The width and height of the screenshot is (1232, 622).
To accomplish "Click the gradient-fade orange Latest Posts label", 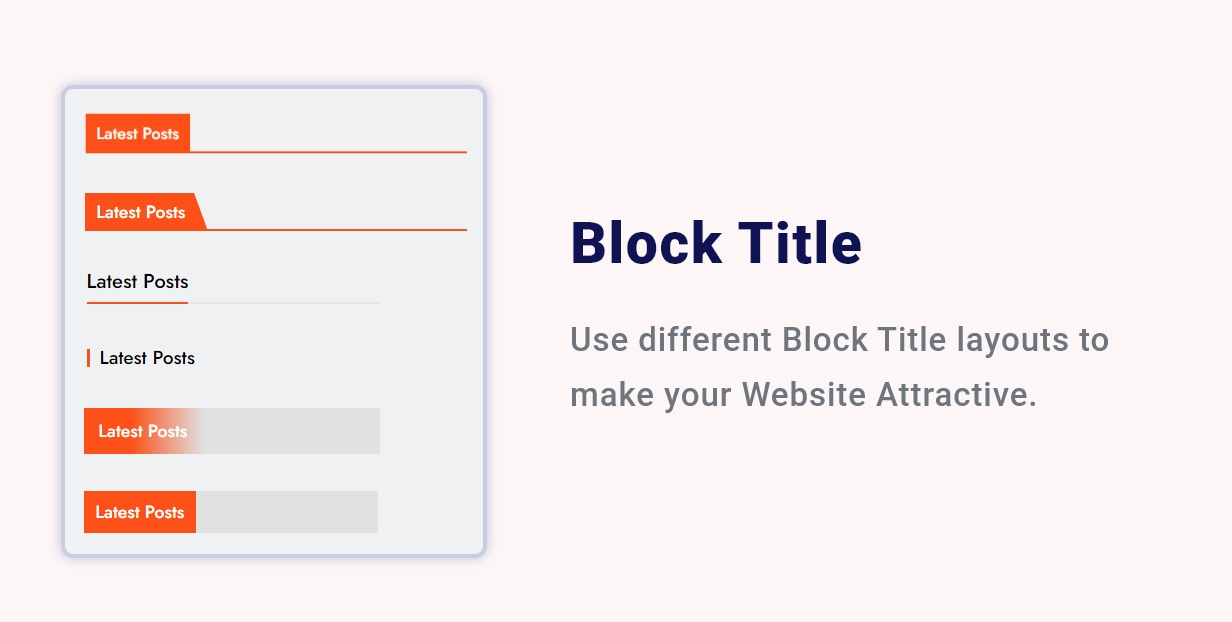I will coord(142,431).
